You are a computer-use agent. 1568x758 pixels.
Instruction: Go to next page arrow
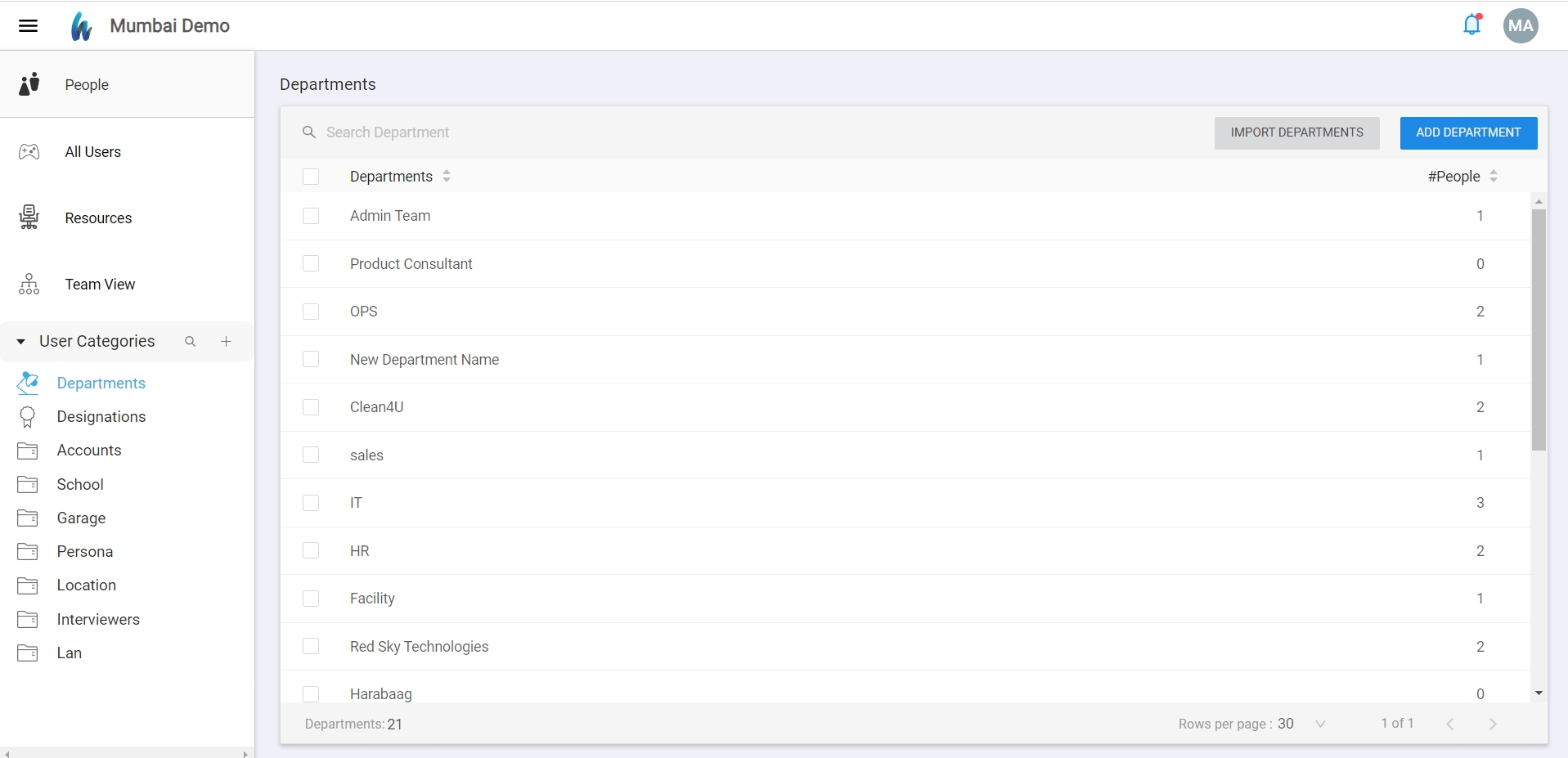(x=1492, y=724)
